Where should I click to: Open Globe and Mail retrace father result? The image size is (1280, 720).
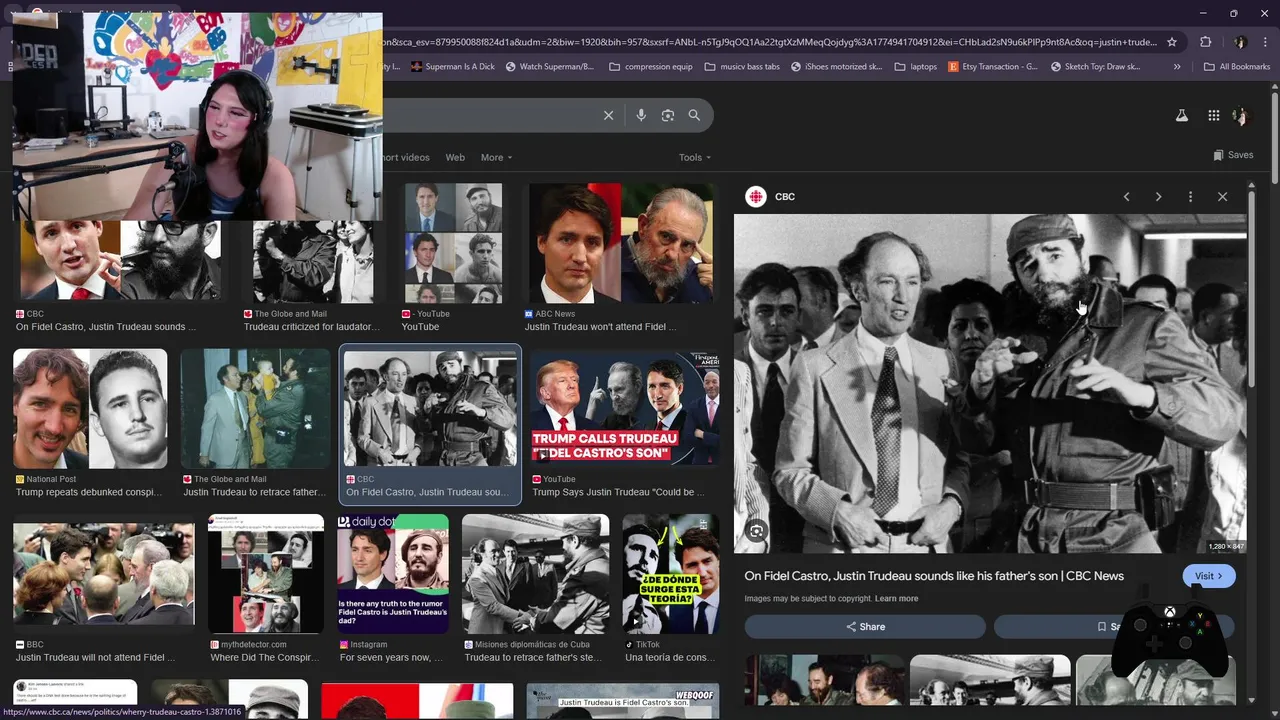255,423
